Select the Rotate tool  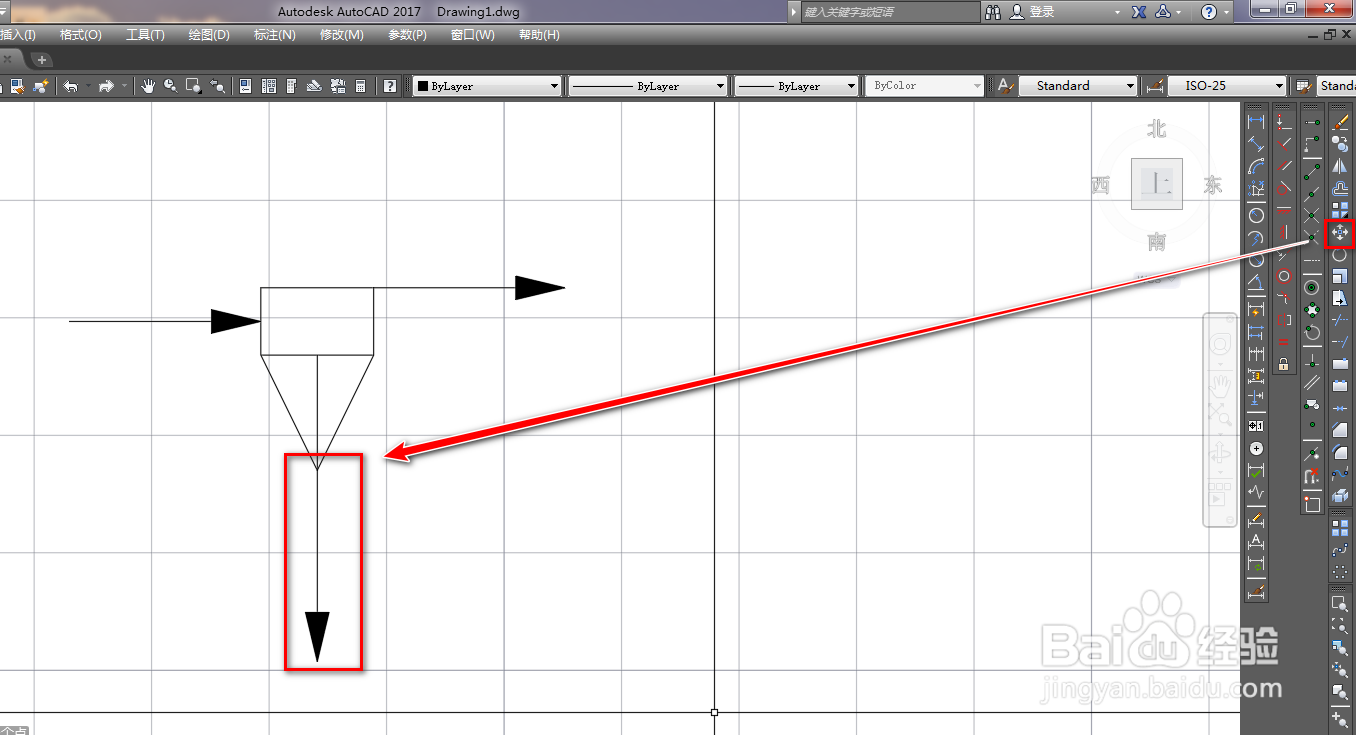coord(1340,255)
